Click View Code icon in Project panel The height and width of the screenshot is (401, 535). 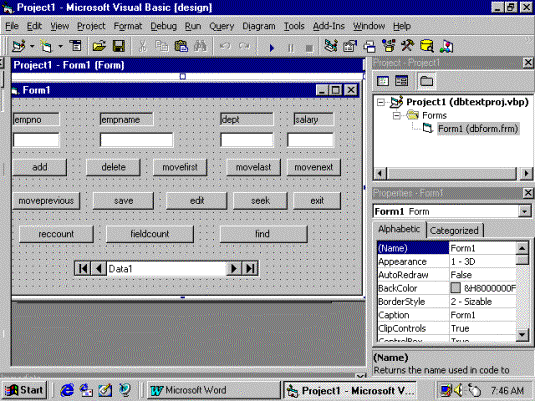tap(382, 81)
